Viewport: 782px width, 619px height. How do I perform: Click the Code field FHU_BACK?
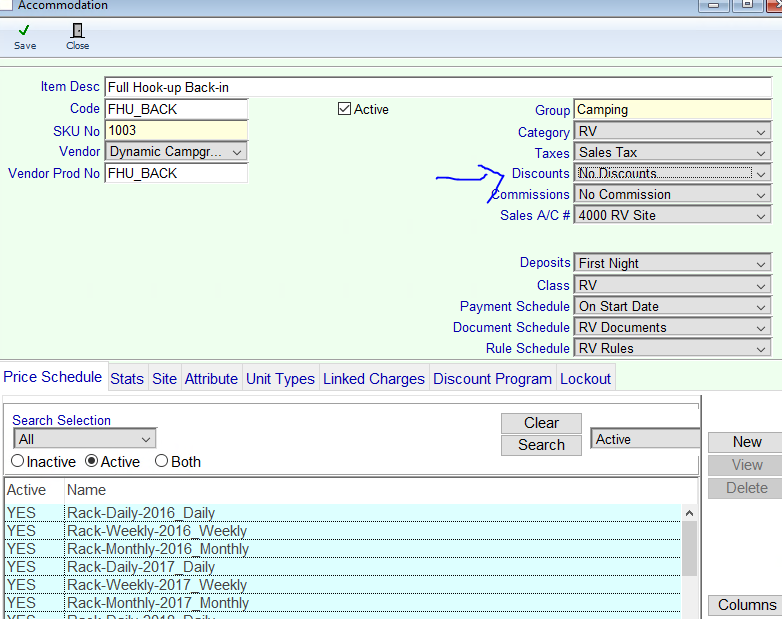pos(176,109)
